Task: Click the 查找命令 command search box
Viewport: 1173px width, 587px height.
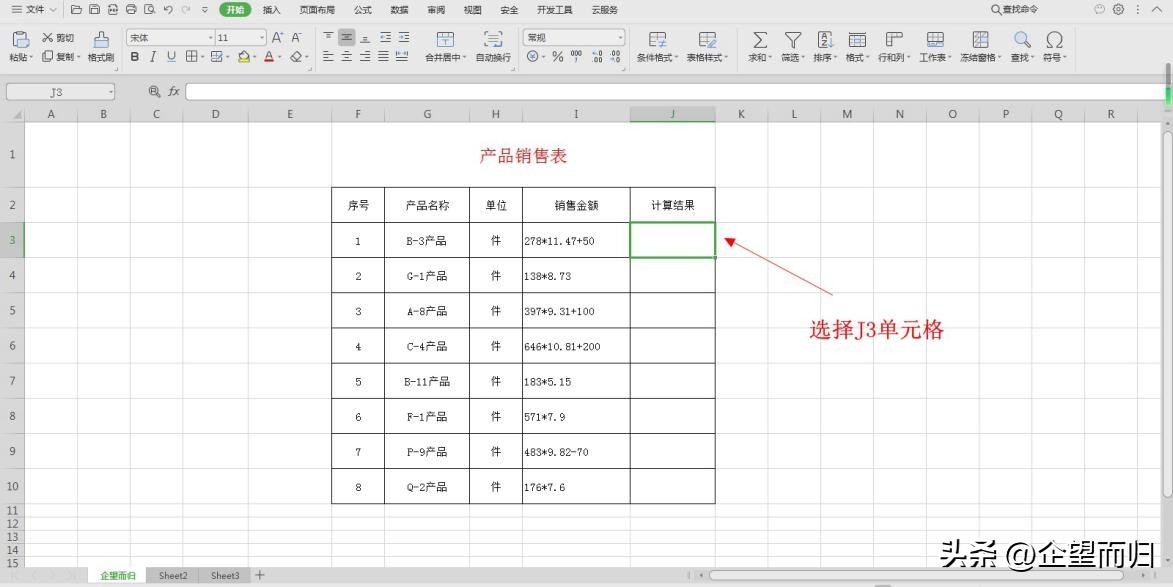Action: pos(1014,10)
